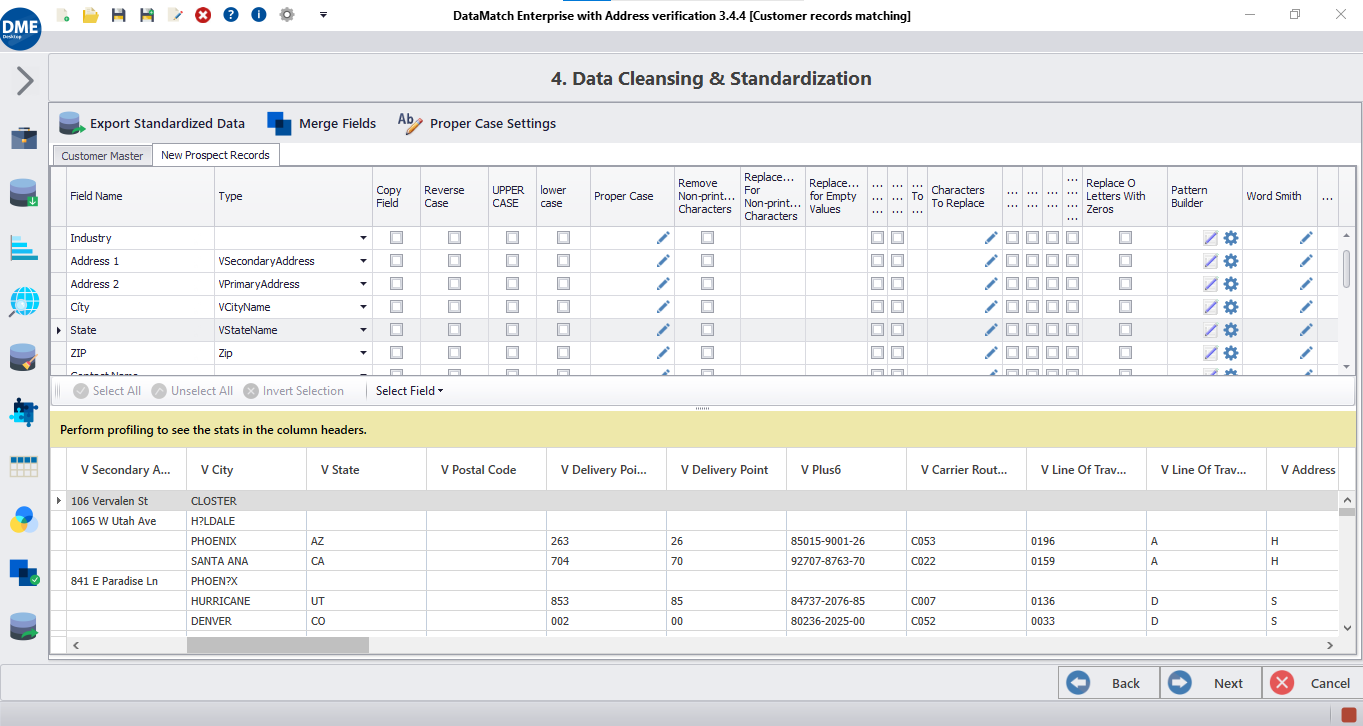The image size is (1363, 726).
Task: Switch to Customer Master tab
Action: click(x=102, y=156)
